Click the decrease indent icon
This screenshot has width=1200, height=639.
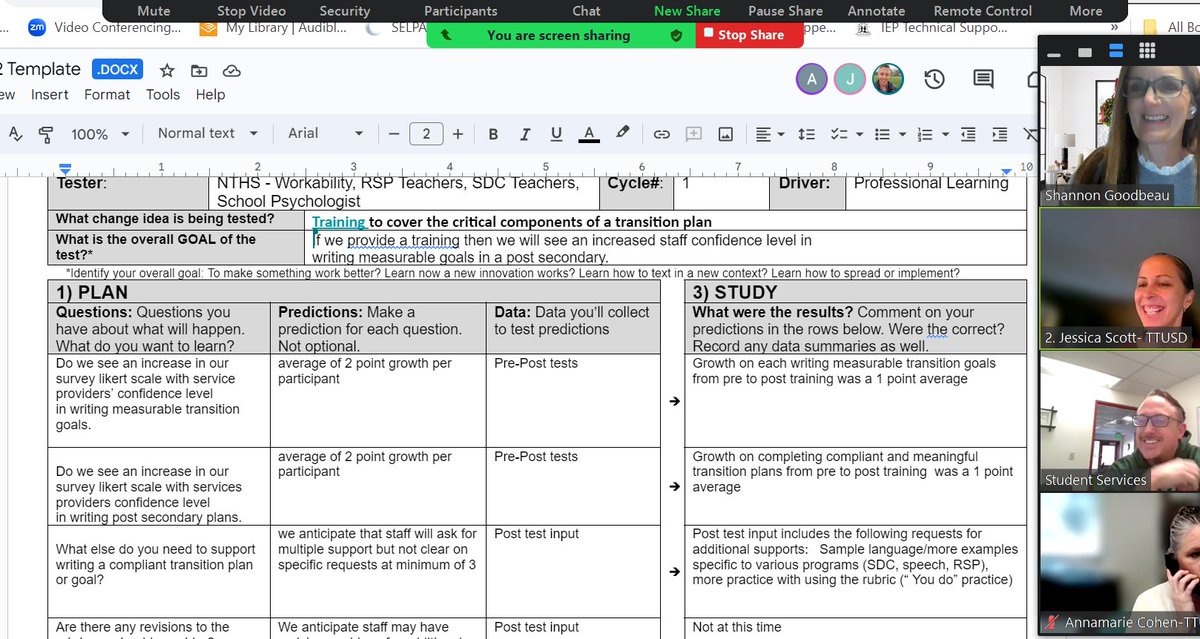(968, 133)
